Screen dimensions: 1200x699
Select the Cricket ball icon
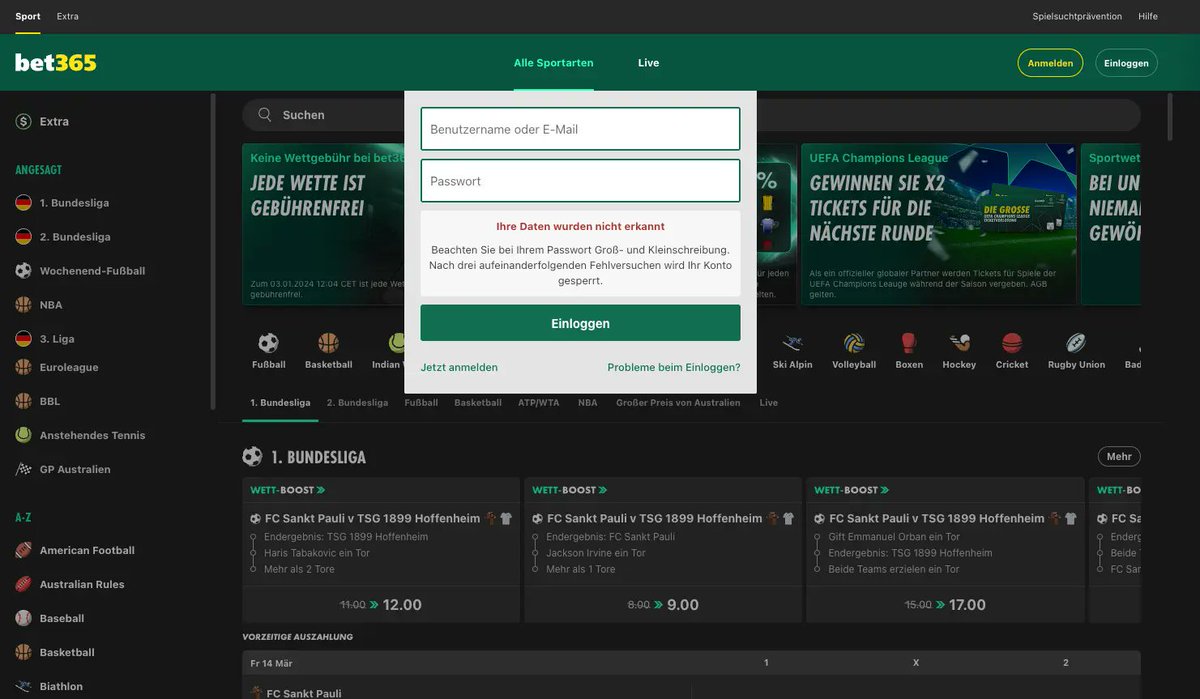pos(1012,344)
